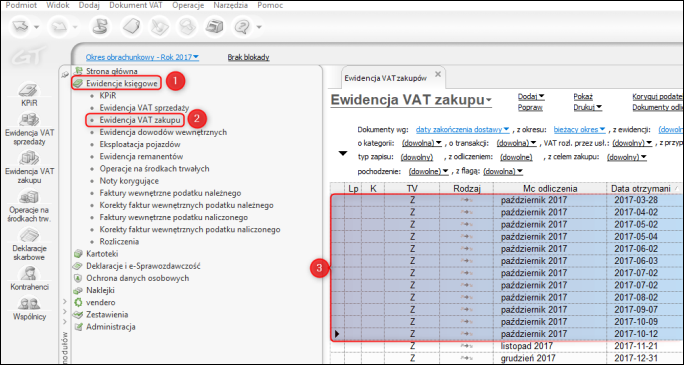Click the Popraw link
The height and width of the screenshot is (365, 684).
point(530,107)
